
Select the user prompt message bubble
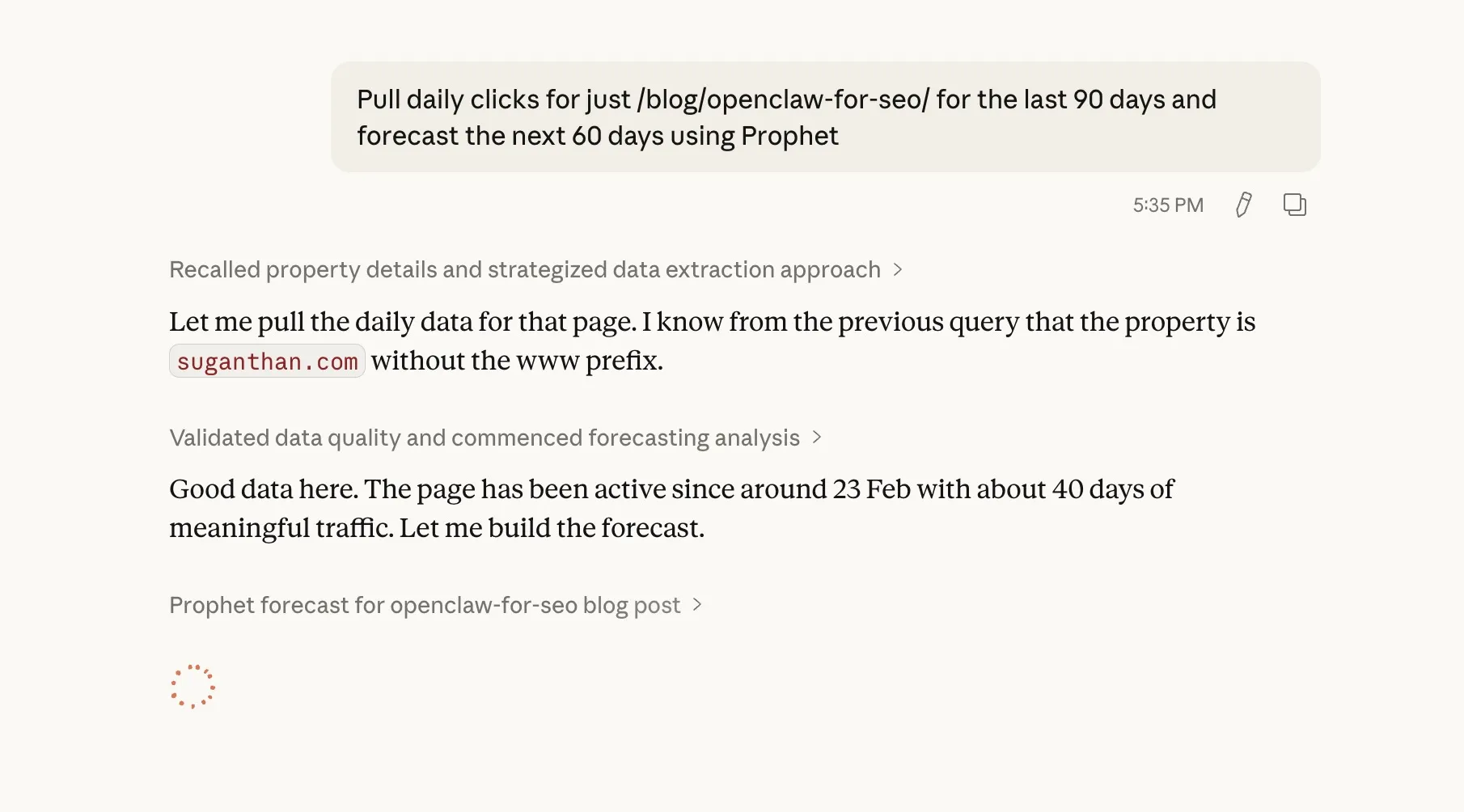(x=825, y=116)
